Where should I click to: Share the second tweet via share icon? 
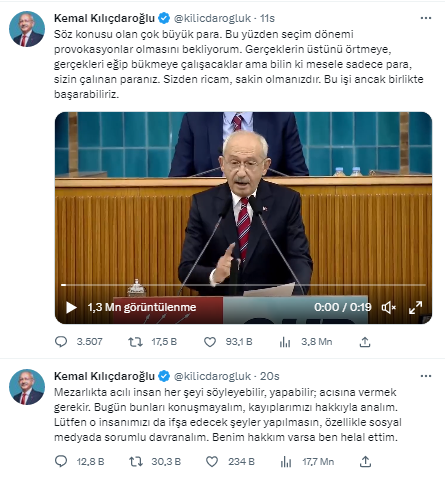click(365, 461)
